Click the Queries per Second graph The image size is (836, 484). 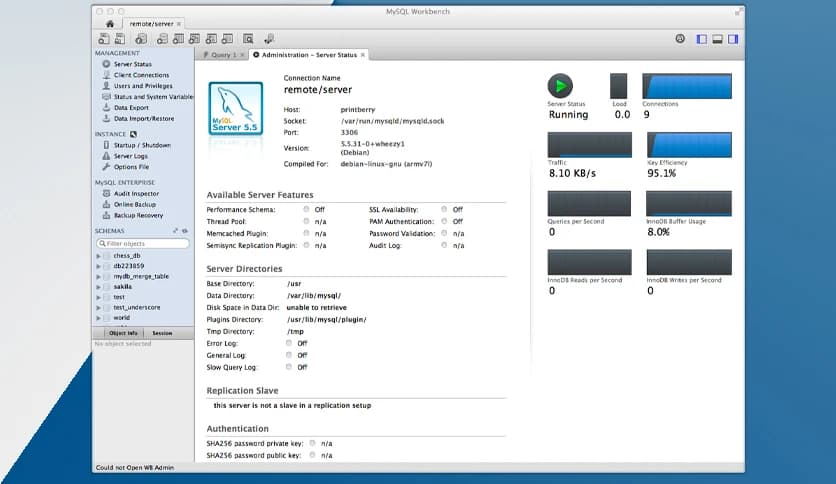click(x=589, y=204)
